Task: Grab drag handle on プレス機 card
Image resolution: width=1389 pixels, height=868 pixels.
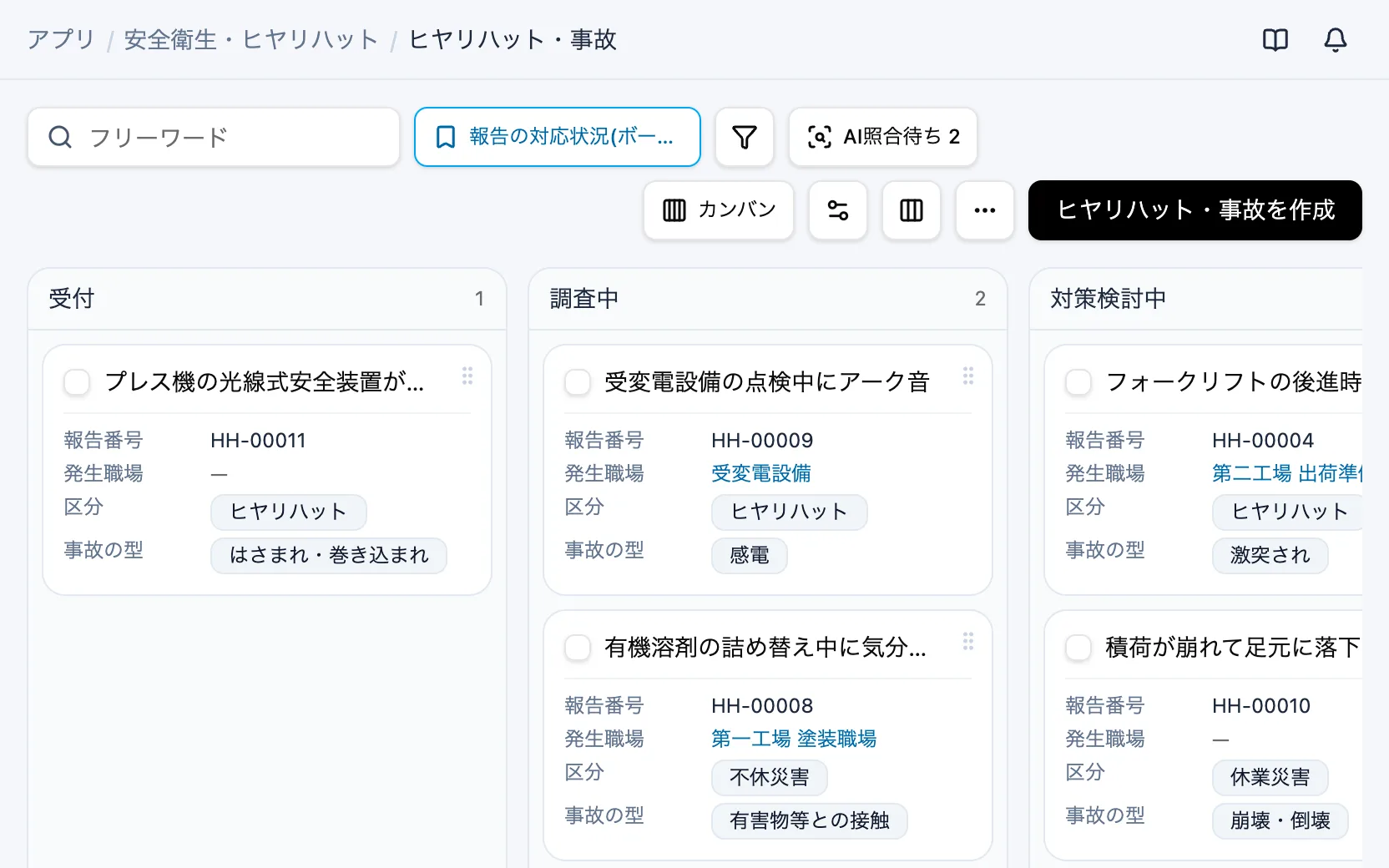Action: pyautogui.click(x=467, y=376)
